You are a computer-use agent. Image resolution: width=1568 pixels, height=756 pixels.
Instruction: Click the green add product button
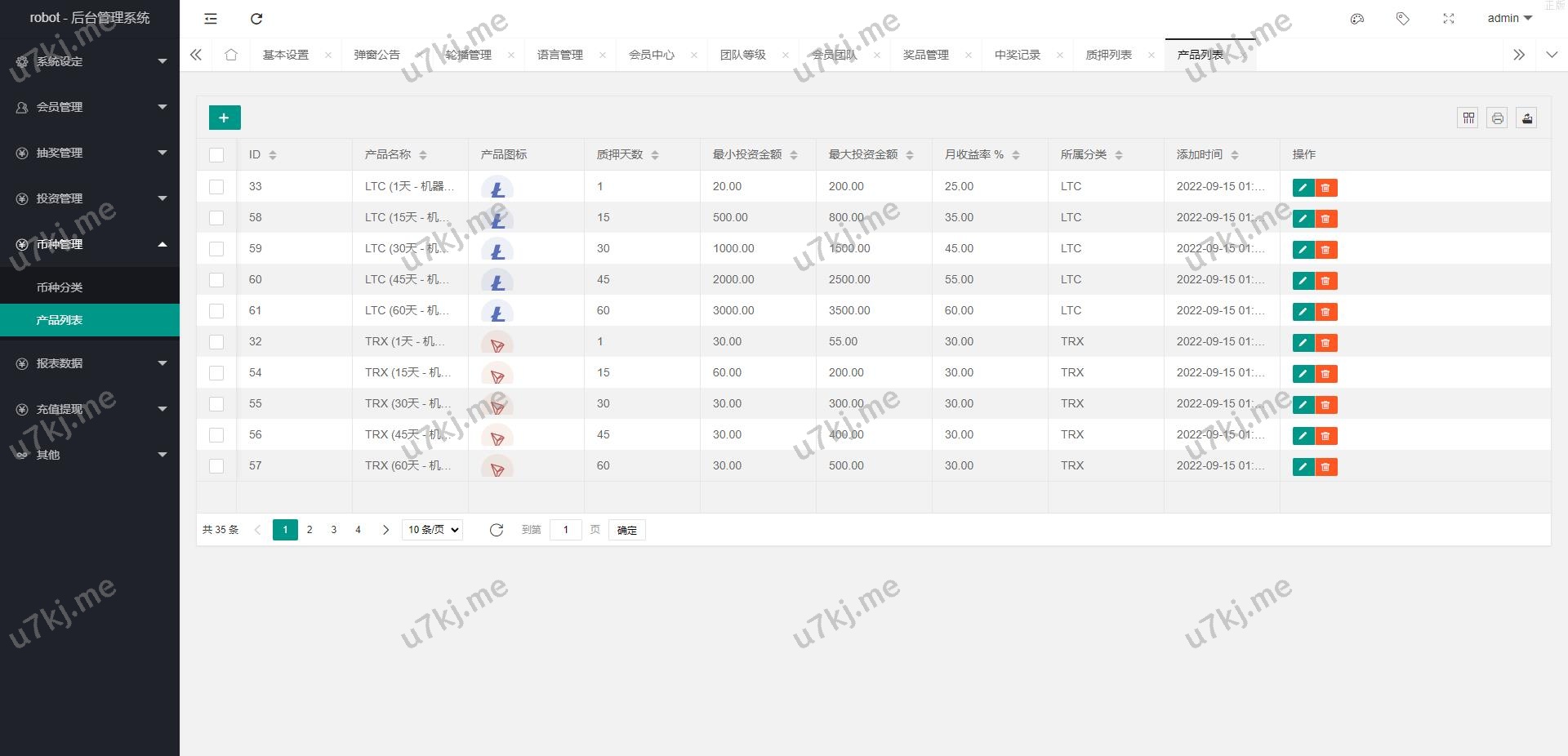pos(225,118)
